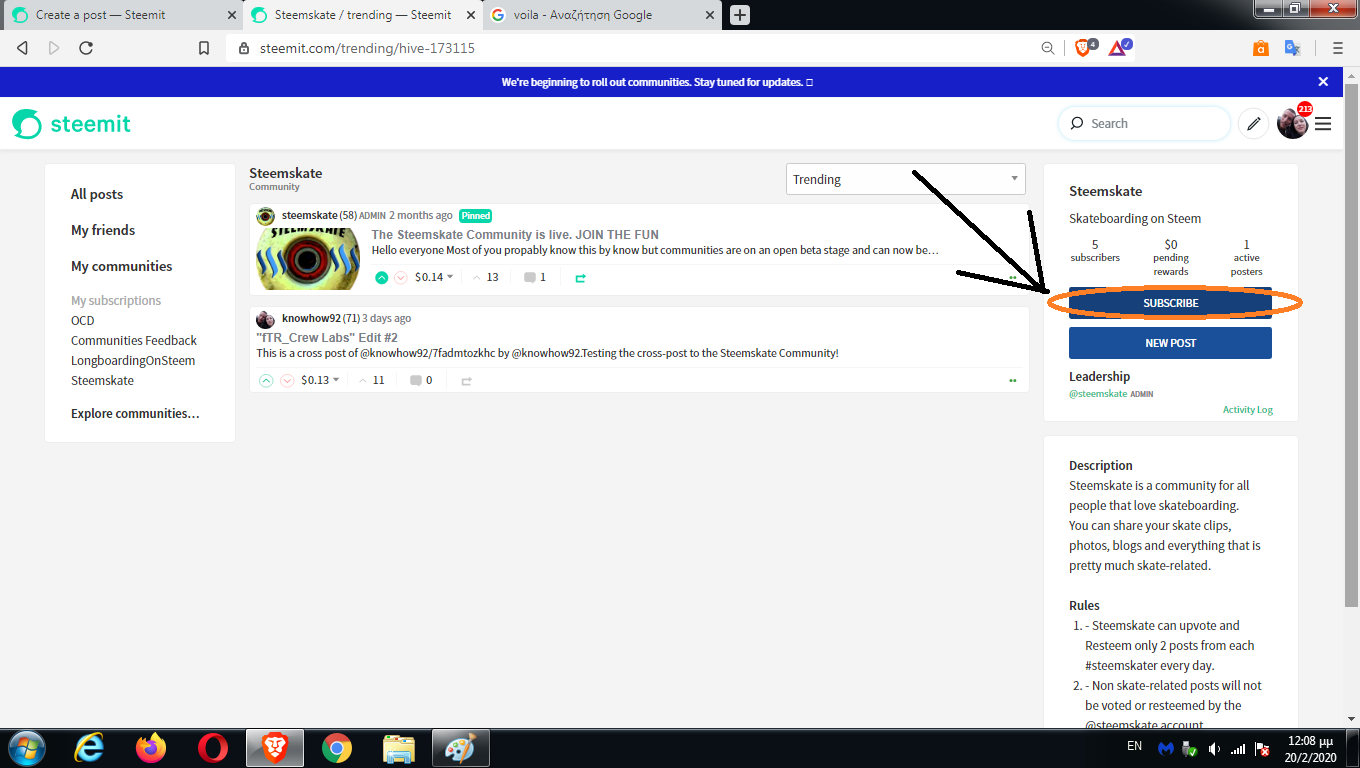The image size is (1360, 768).
Task: Open the @steemskate leadership link
Action: (x=1098, y=394)
